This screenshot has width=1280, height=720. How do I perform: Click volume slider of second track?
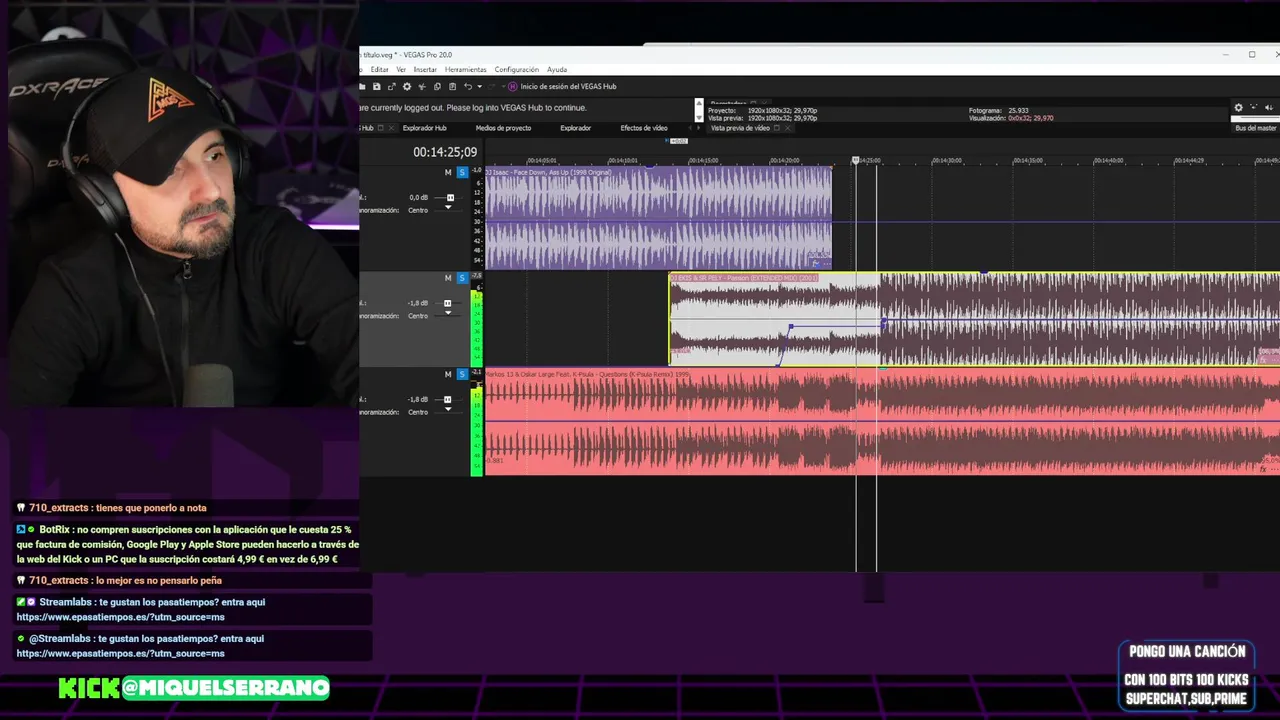[448, 303]
